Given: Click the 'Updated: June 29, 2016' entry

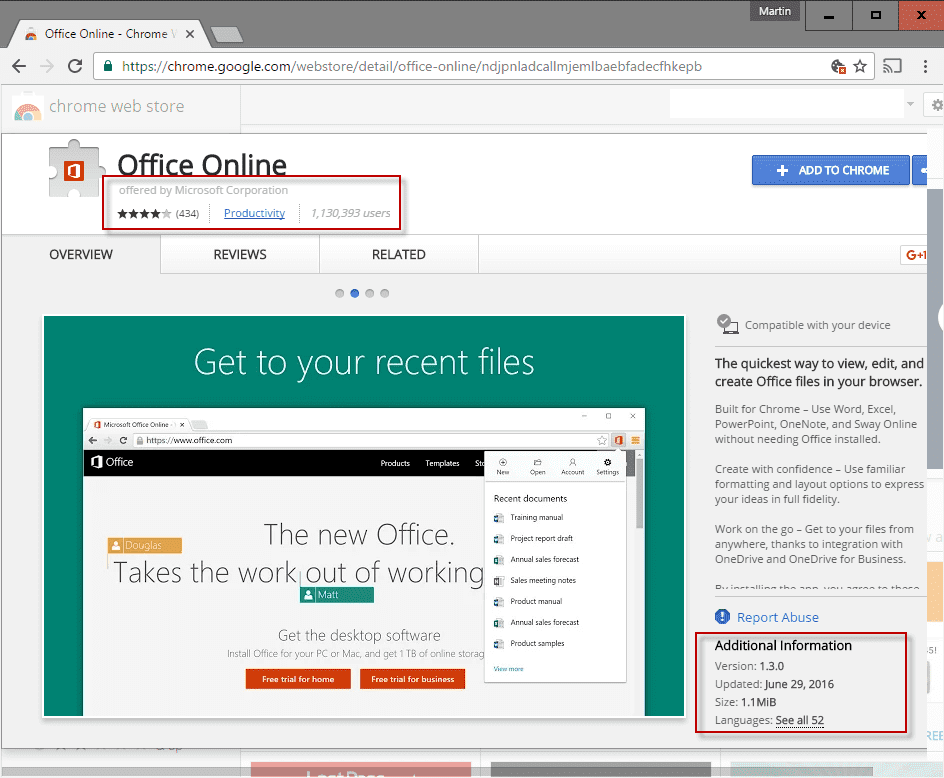Looking at the screenshot, I should pyautogui.click(x=774, y=684).
